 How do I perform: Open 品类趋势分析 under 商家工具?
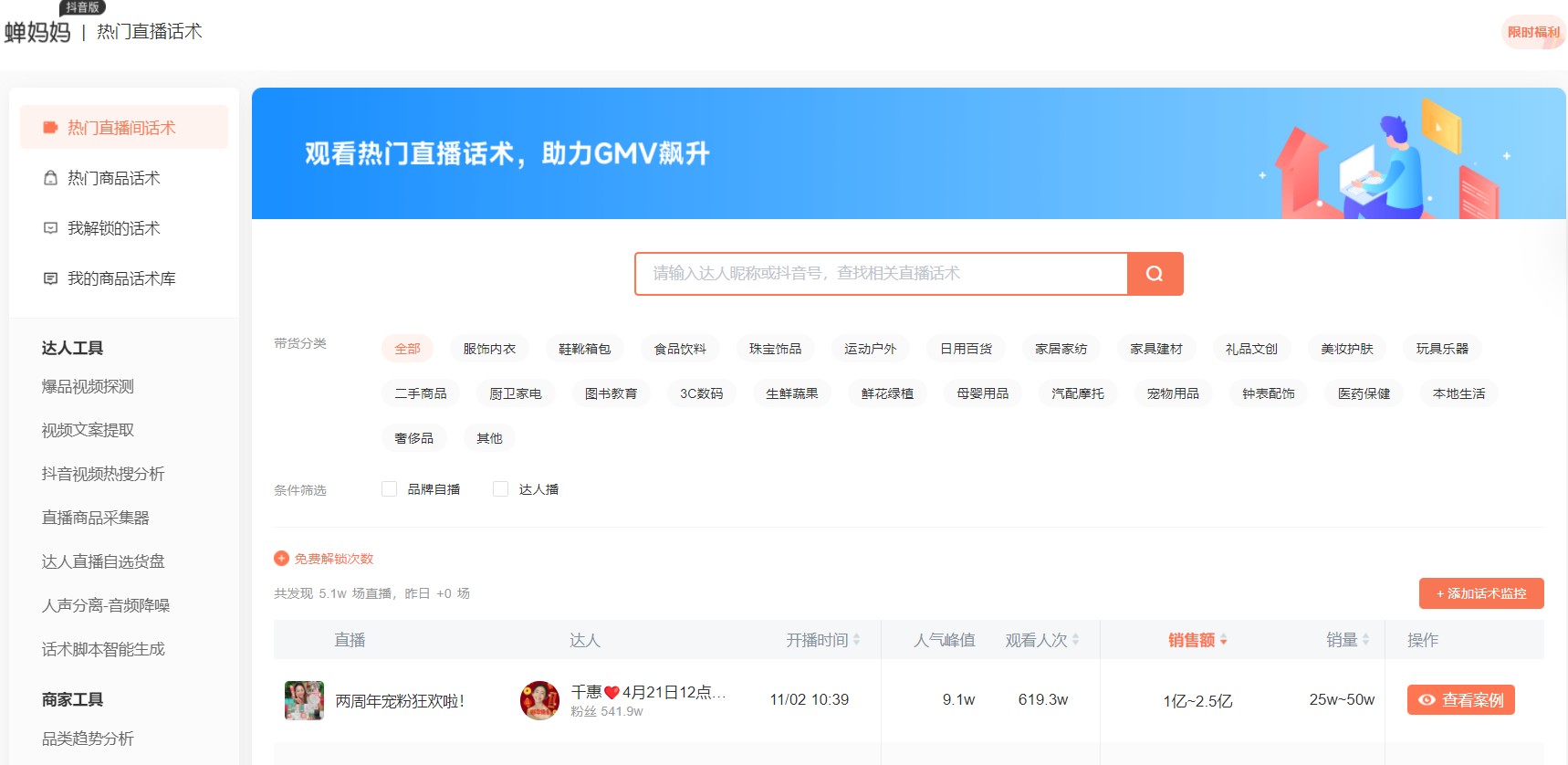click(88, 739)
